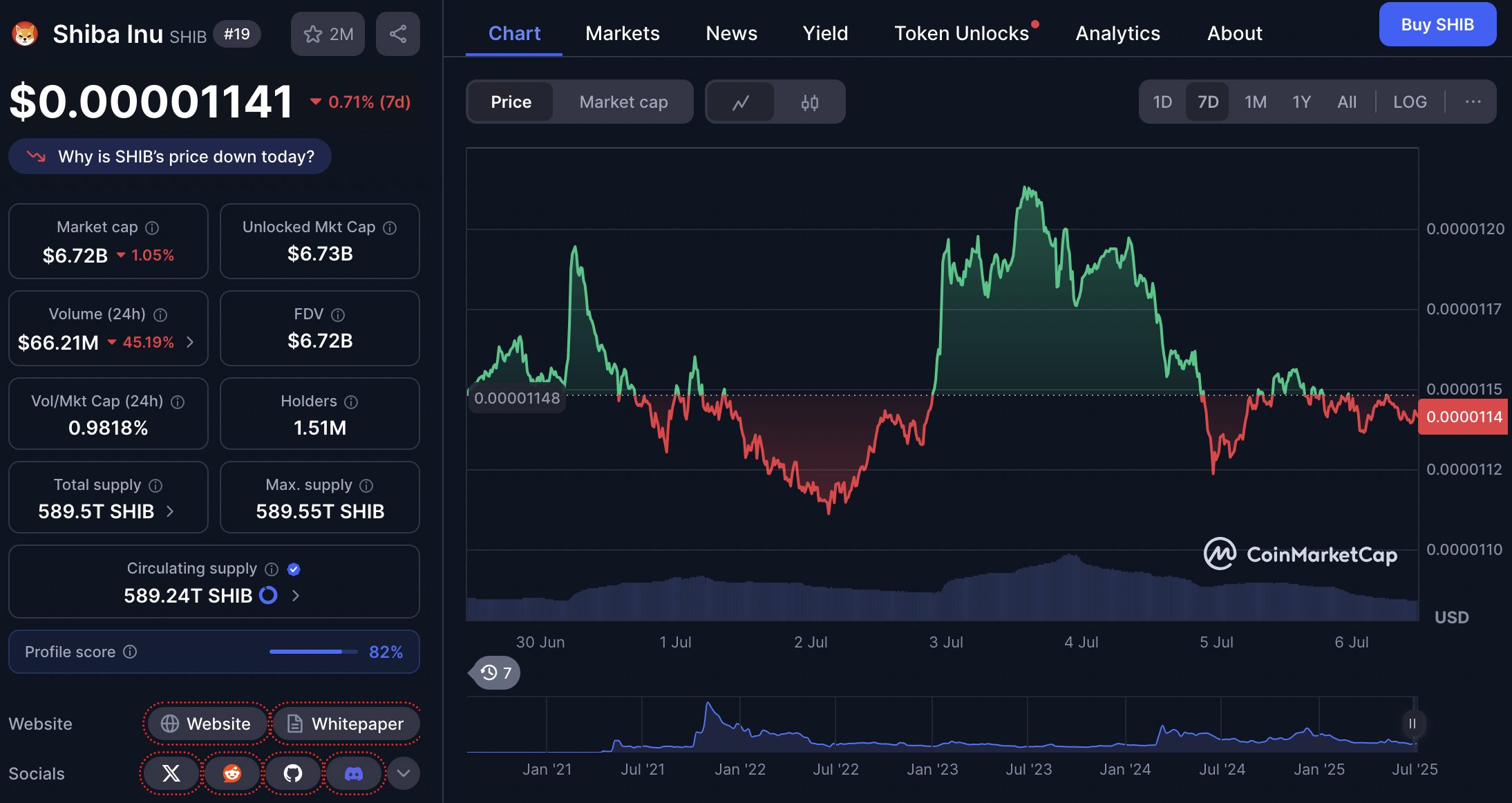Expand more socials chevron

(x=404, y=773)
